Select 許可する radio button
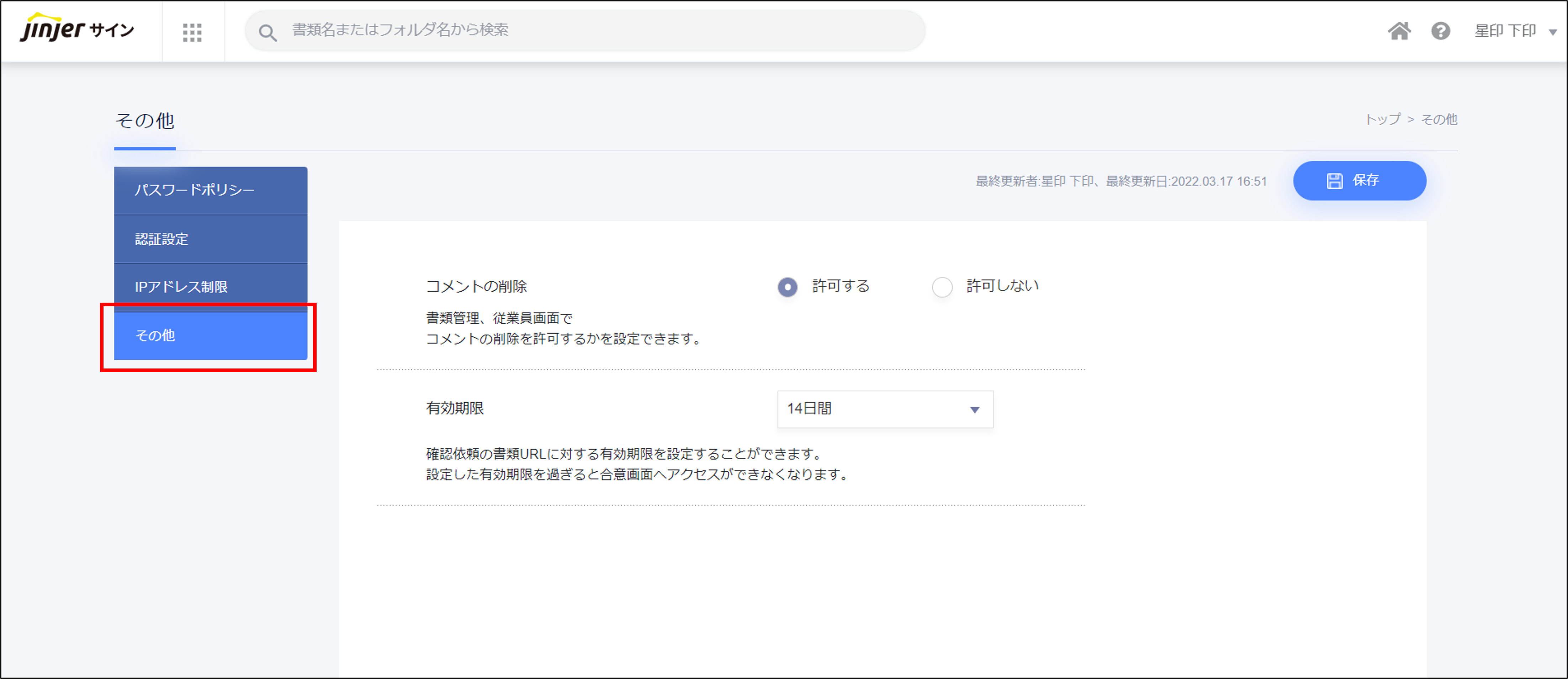Screen dimensions: 1568x679 [787, 287]
